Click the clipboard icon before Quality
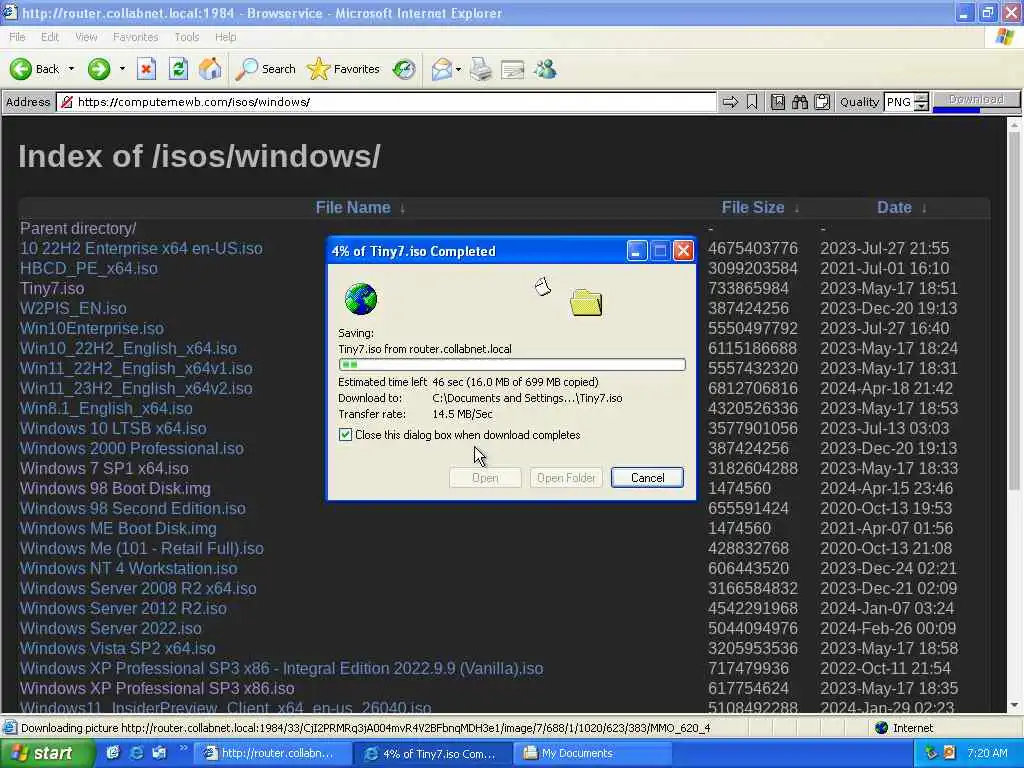 [822, 102]
